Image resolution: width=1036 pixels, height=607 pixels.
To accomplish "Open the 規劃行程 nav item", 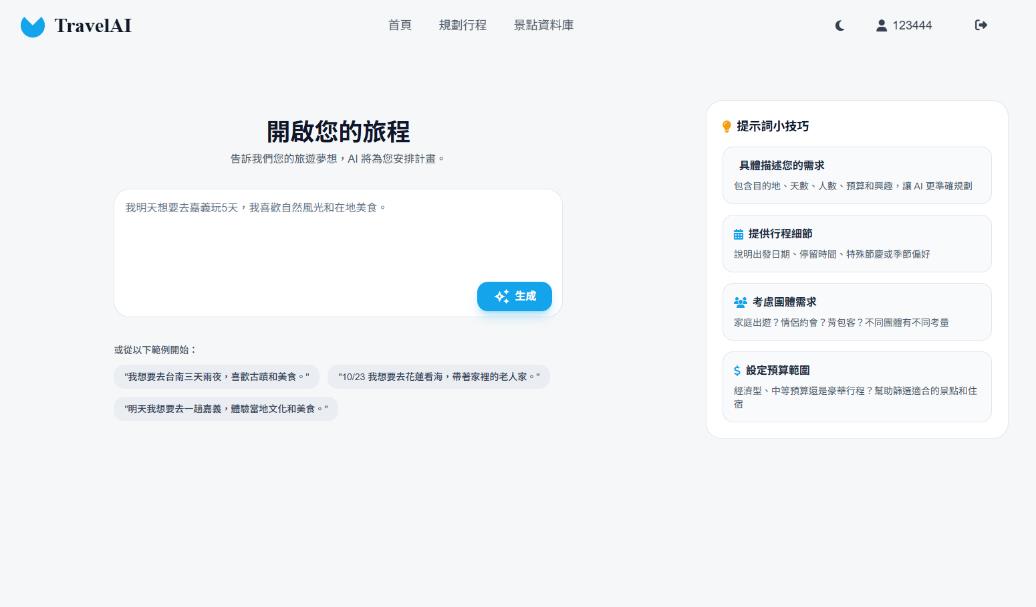I will (x=462, y=25).
